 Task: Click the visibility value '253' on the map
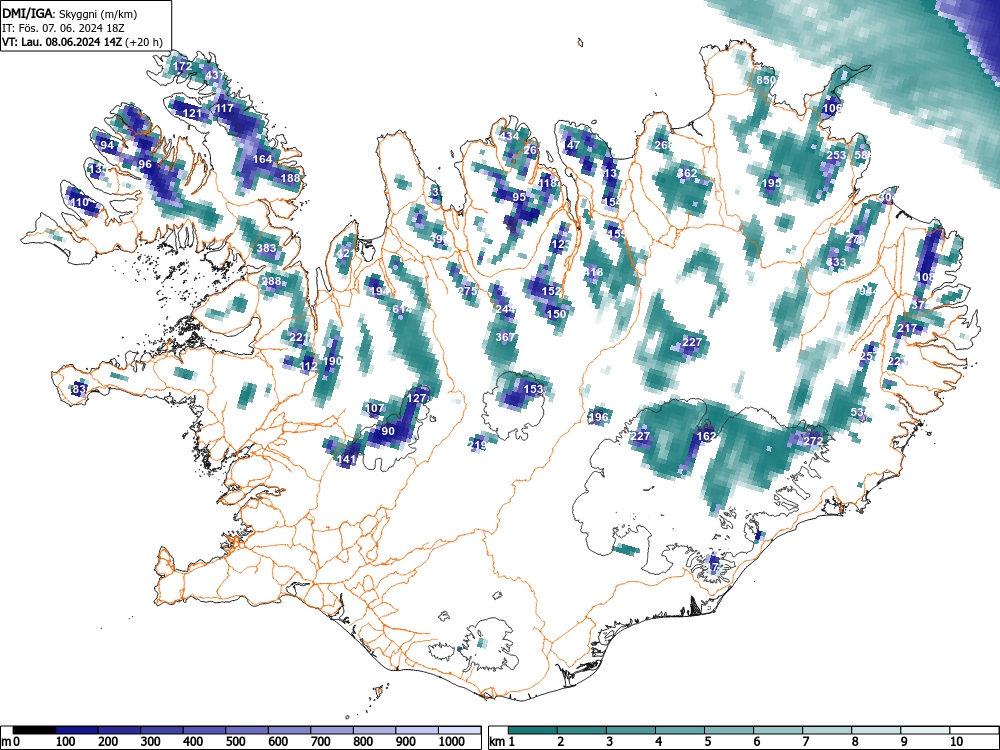pyautogui.click(x=836, y=156)
